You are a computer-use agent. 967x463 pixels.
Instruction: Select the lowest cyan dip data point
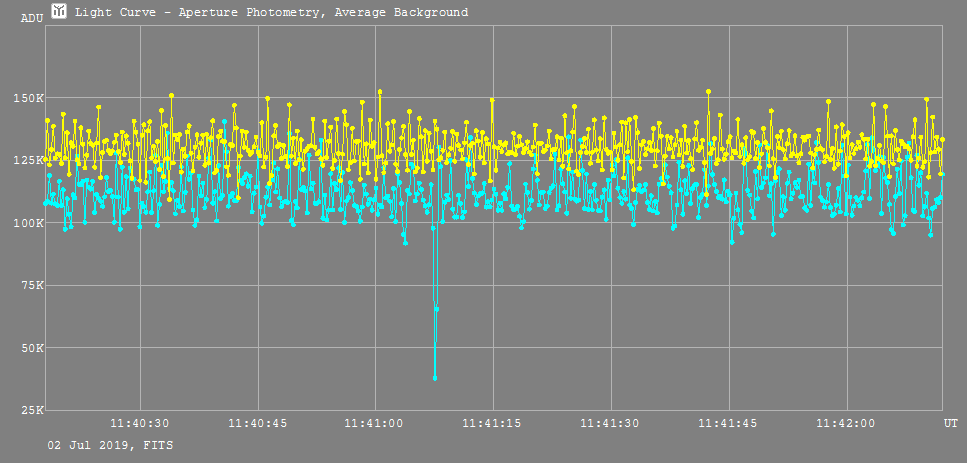coord(435,378)
